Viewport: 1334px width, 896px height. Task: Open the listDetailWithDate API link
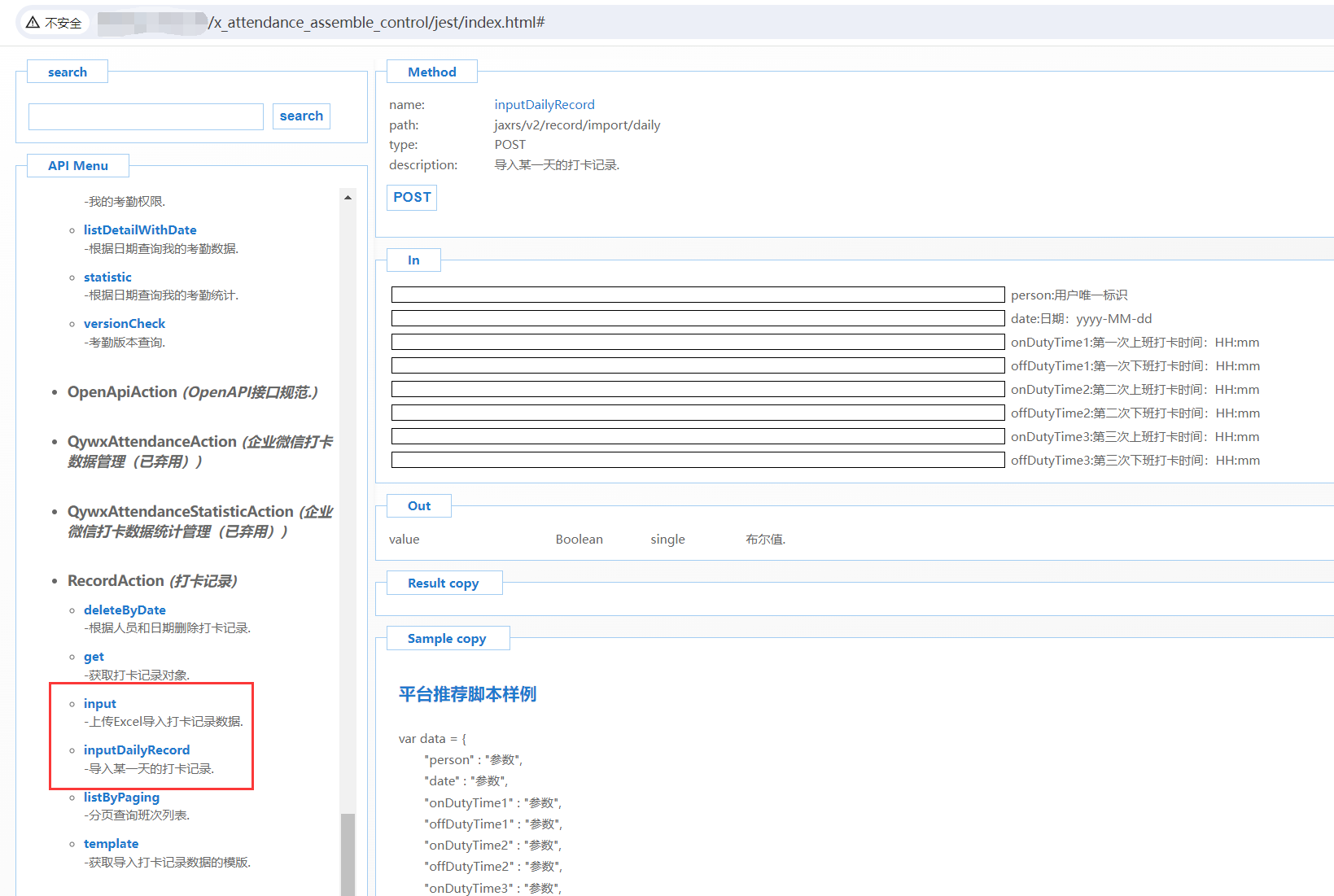coord(140,230)
